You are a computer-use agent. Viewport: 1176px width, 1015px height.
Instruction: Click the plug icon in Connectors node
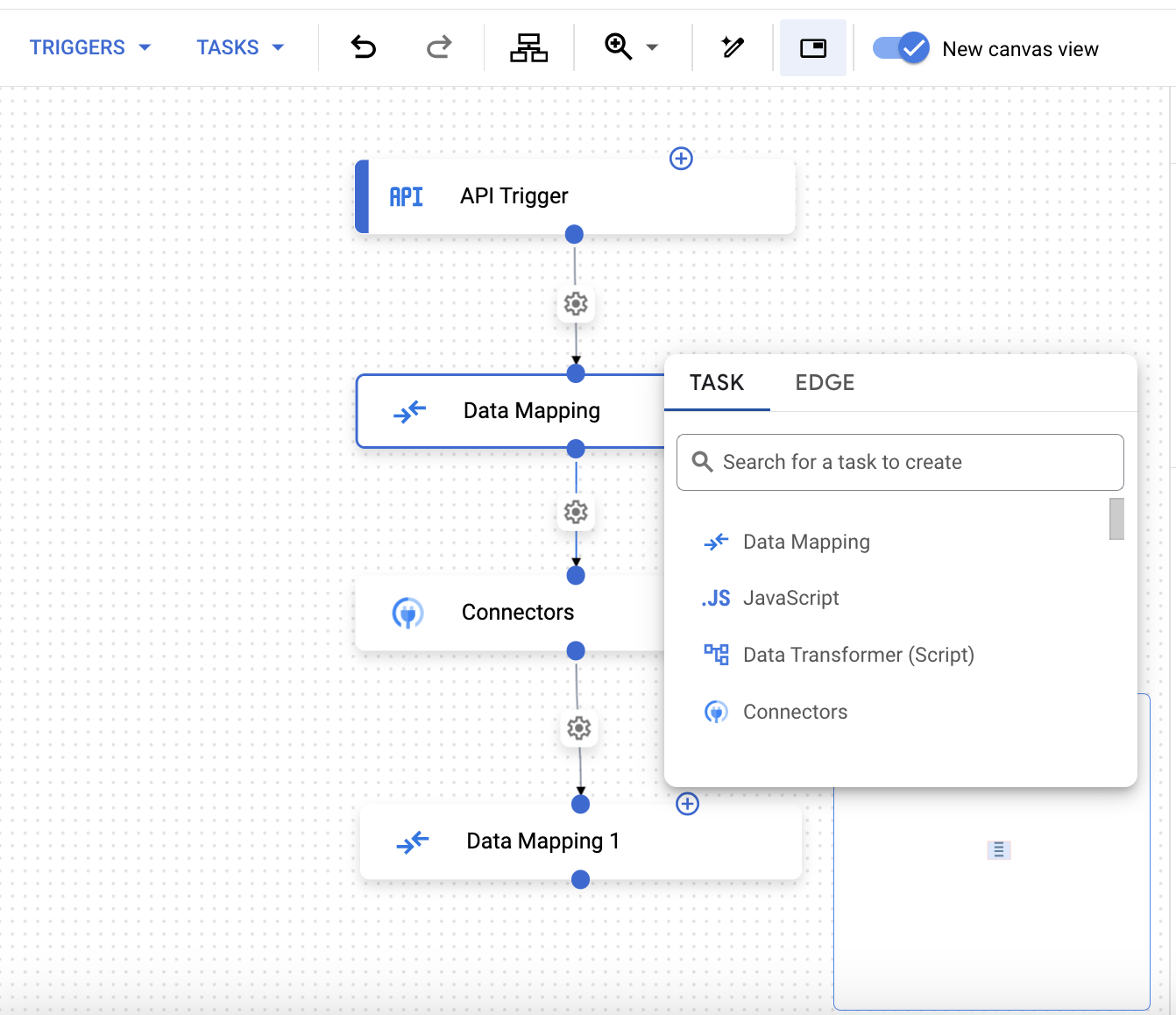pos(407,613)
